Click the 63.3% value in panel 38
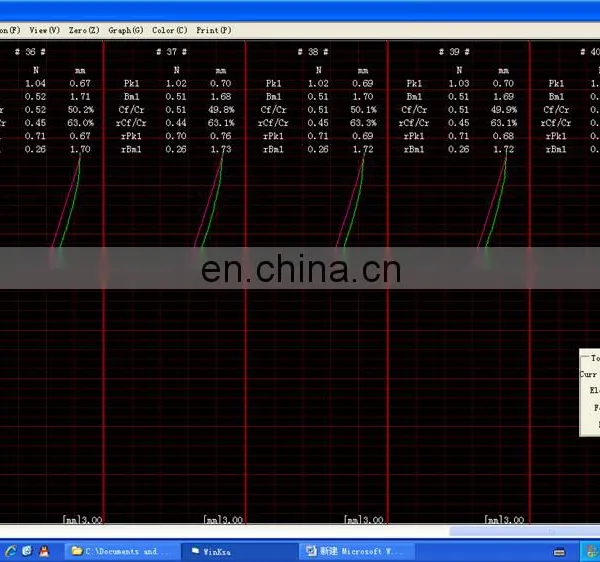Screen dimensions: 600x562 click(364, 123)
